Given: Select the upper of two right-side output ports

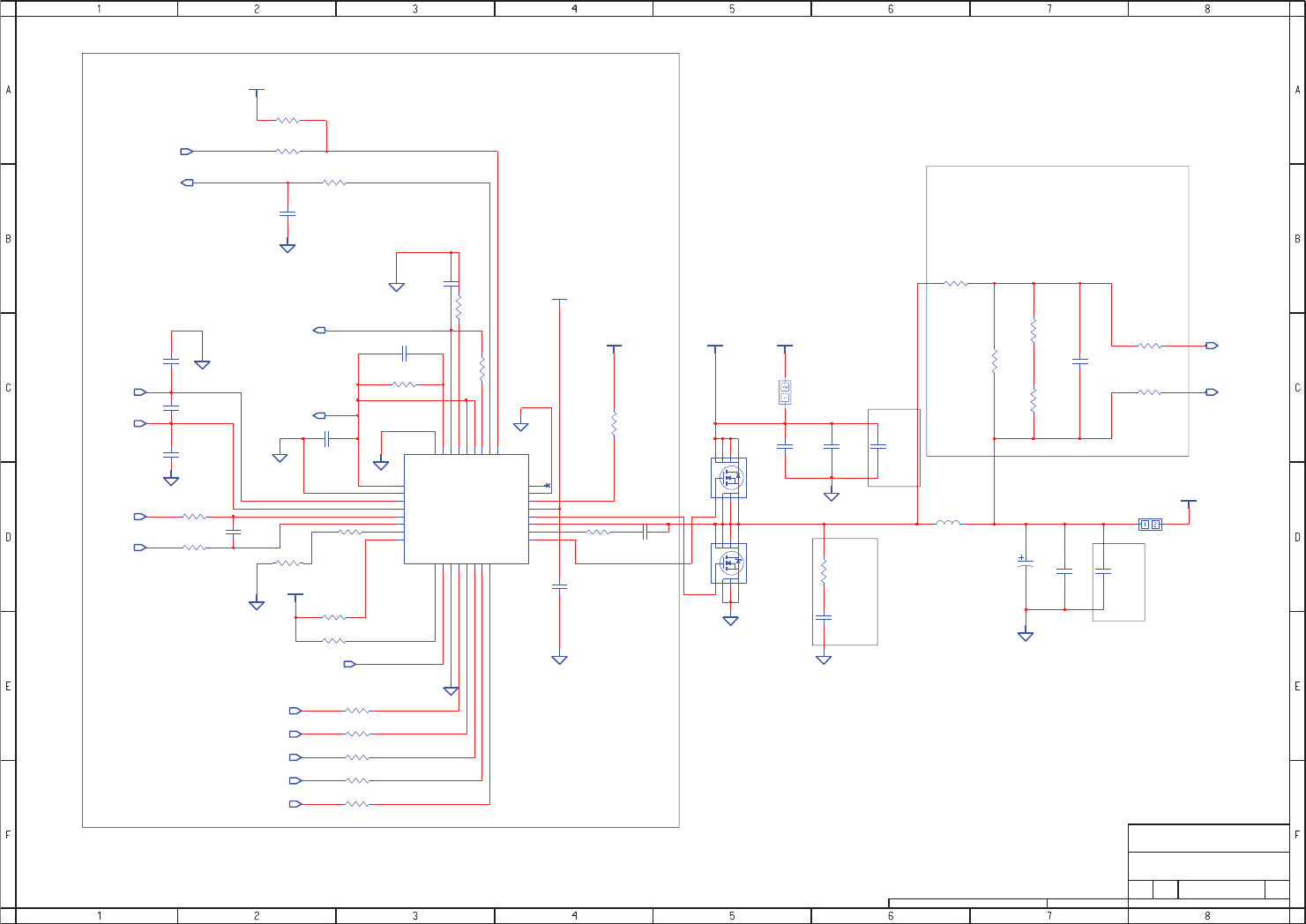Looking at the screenshot, I should [1212, 346].
